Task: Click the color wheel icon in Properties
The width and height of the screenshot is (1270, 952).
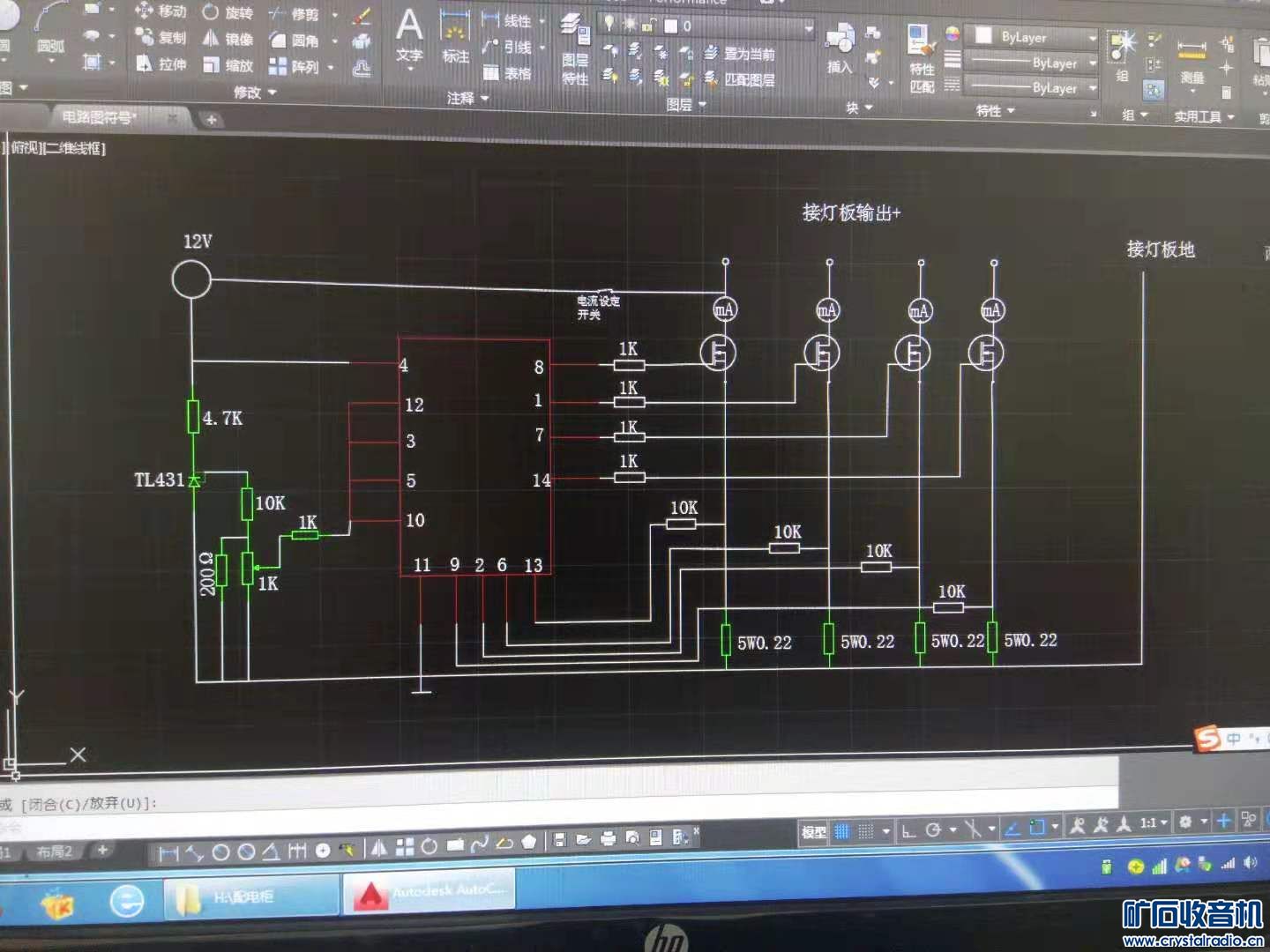Action: [952, 34]
